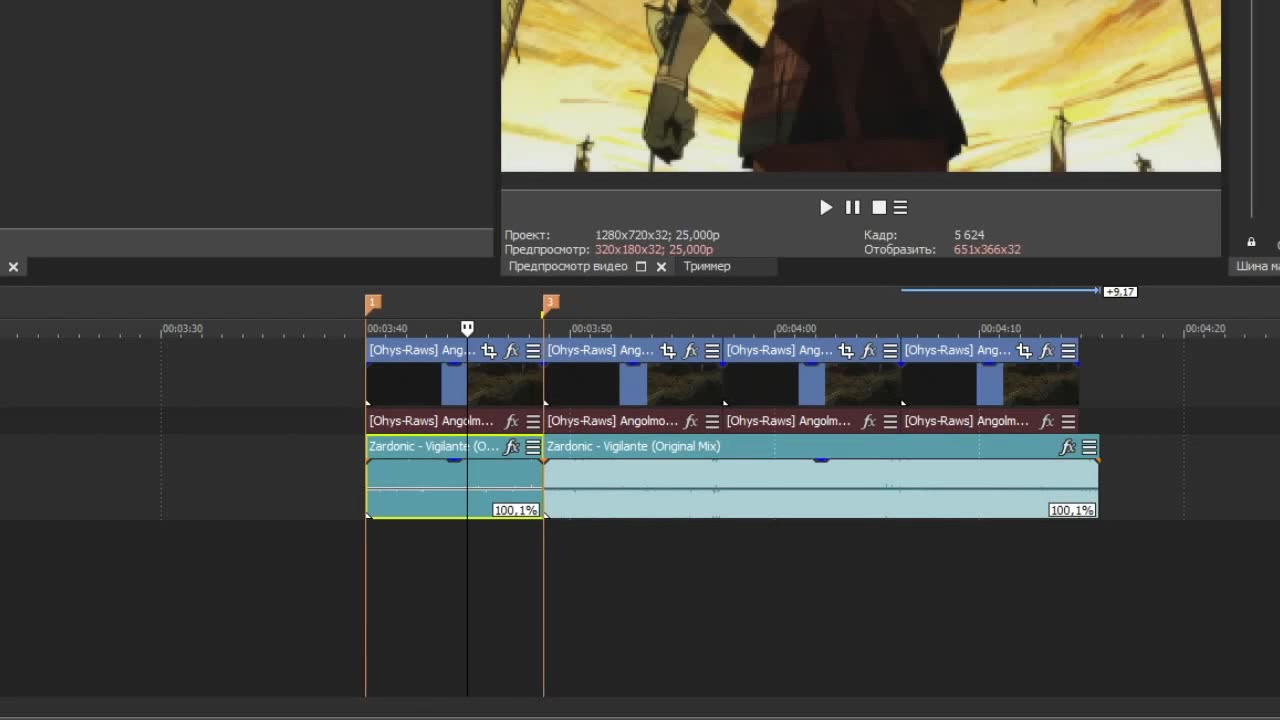Viewport: 1280px width, 720px height.
Task: Open the menu of the video clip starting at marker 3
Action: 712,351
